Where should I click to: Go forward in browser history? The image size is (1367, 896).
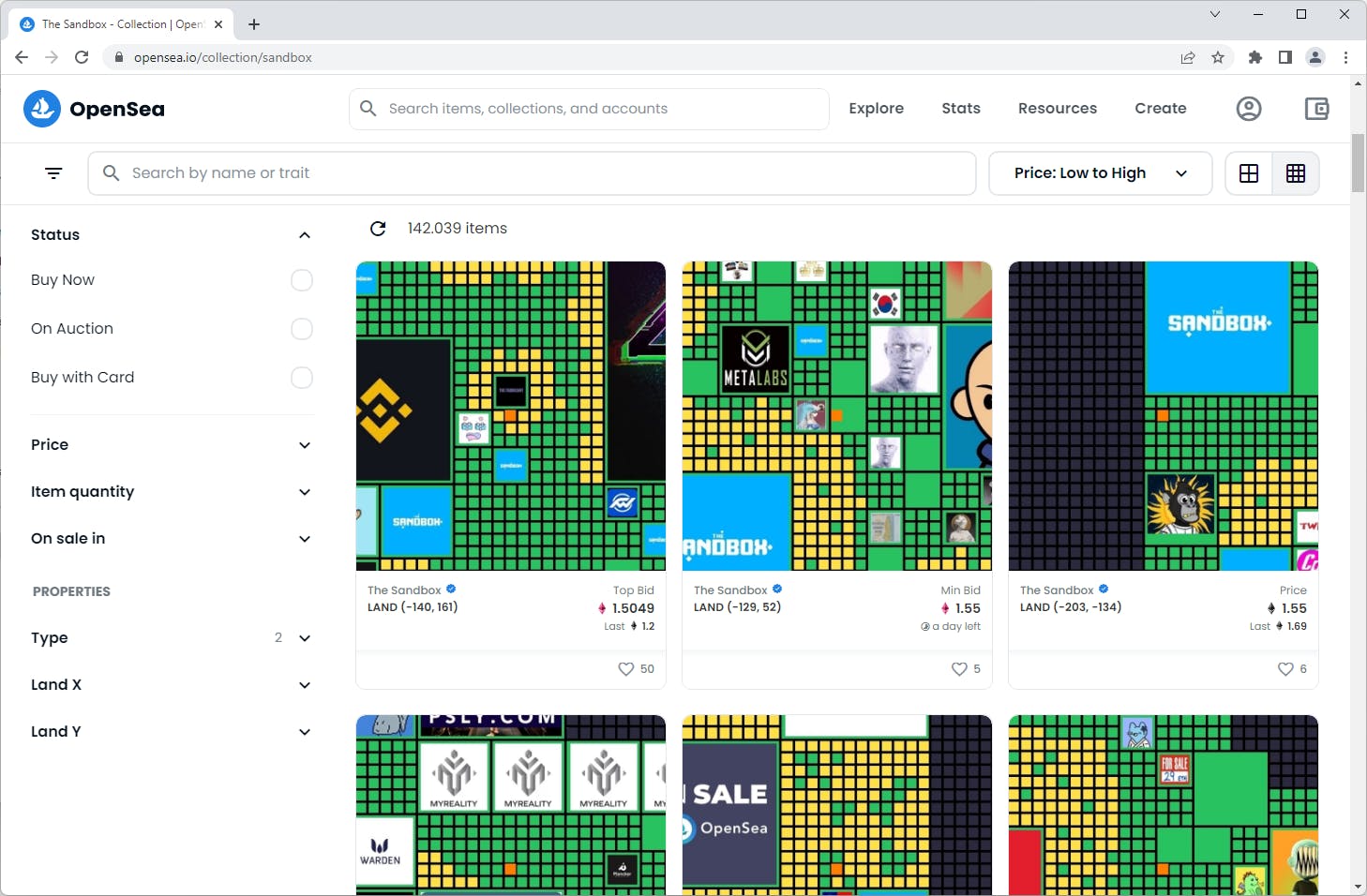52,57
